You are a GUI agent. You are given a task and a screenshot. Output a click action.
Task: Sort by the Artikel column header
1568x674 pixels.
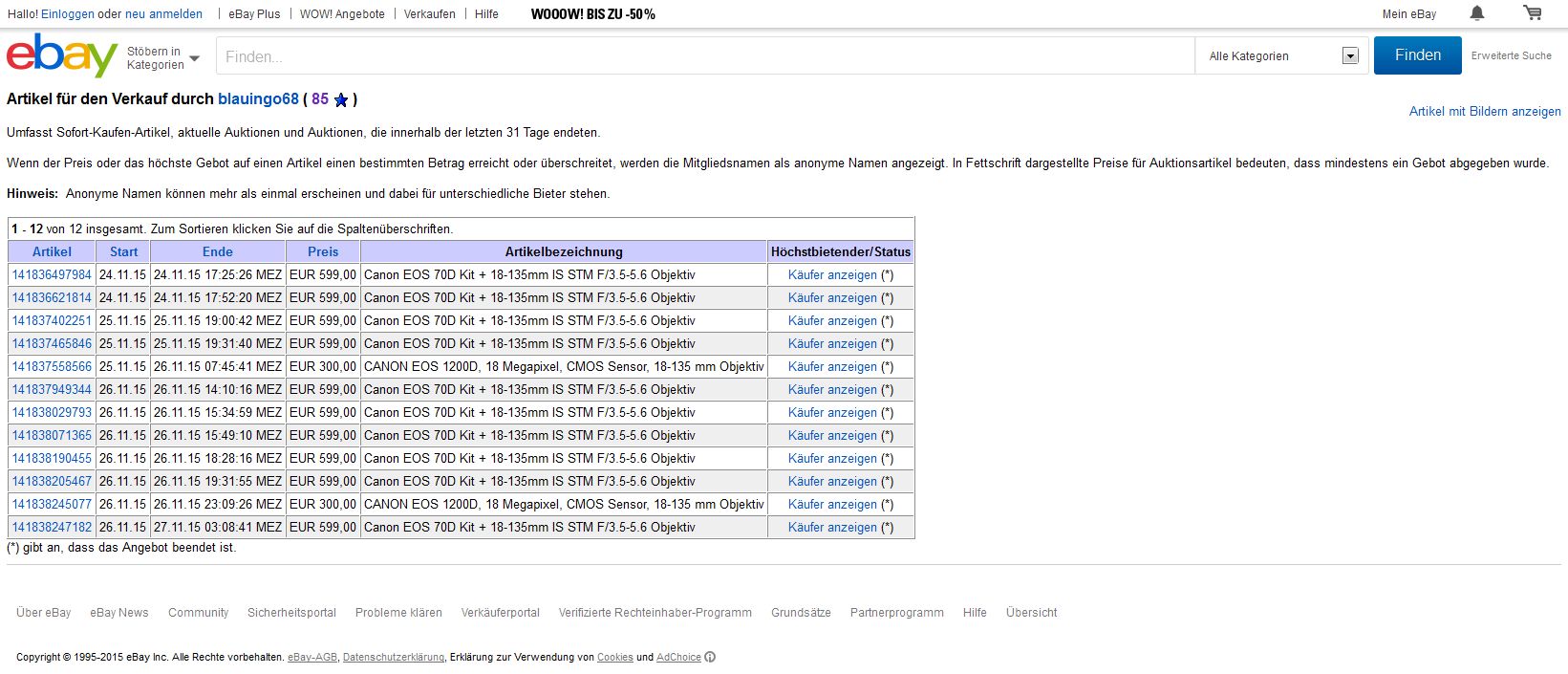click(x=52, y=251)
